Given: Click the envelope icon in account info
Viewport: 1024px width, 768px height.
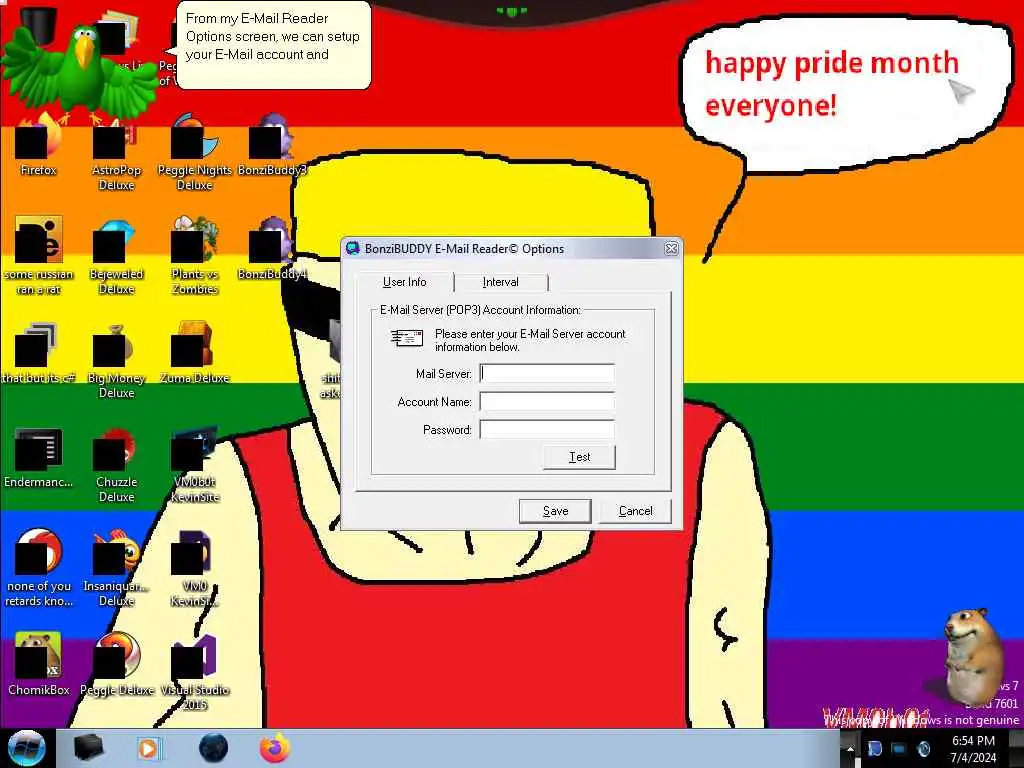Looking at the screenshot, I should [406, 338].
